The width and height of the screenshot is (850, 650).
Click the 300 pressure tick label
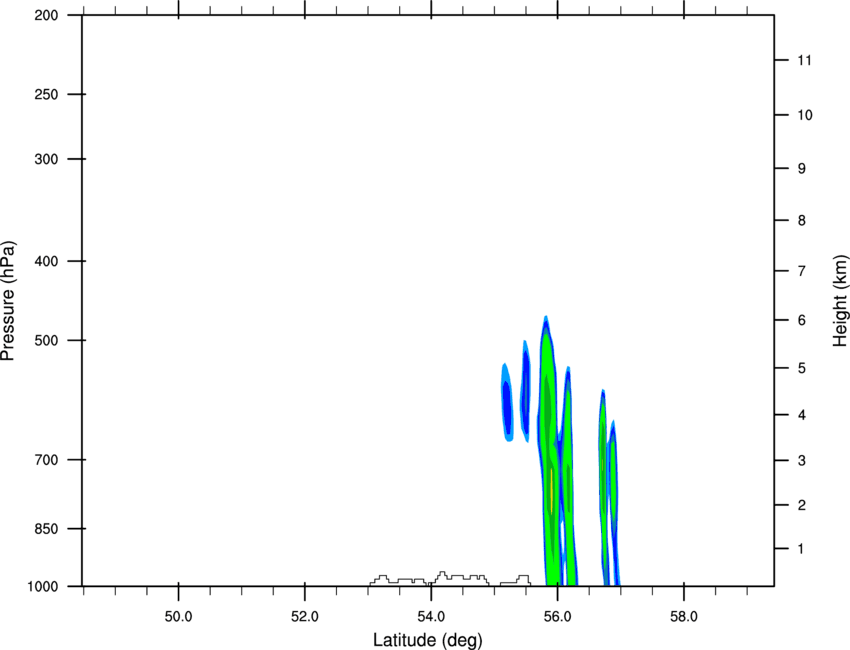pyautogui.click(x=46, y=159)
